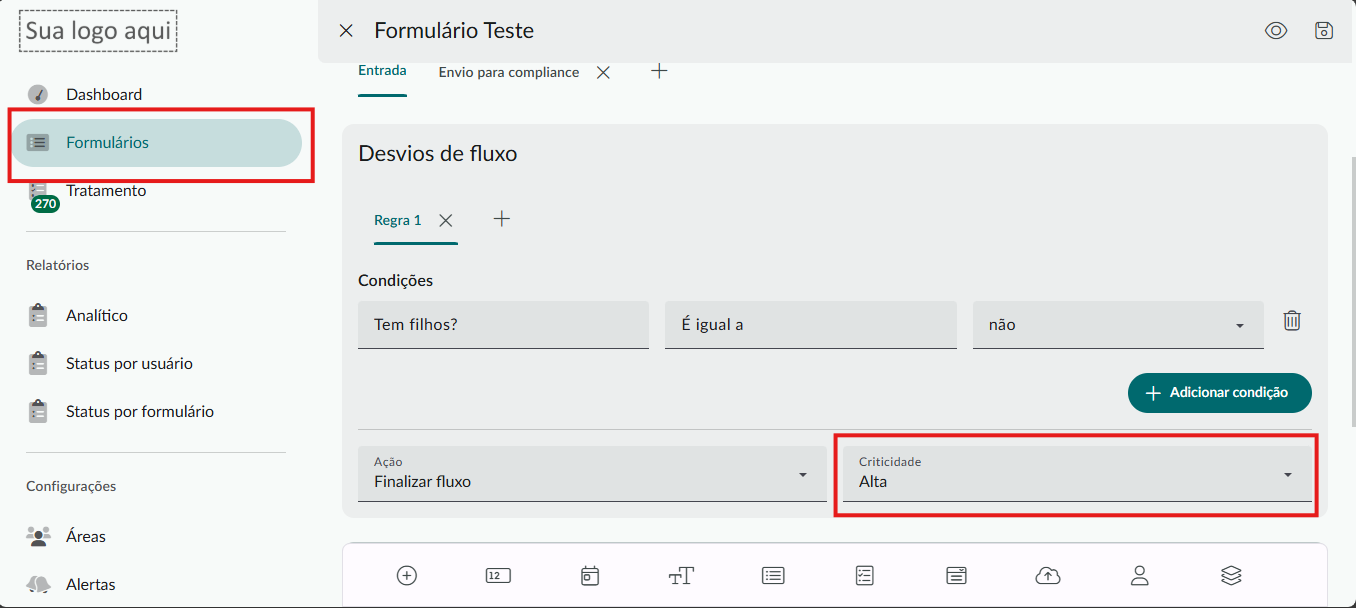Screen dimensions: 1356x608
Task: Delete the condition with the trash icon
Action: [1292, 321]
